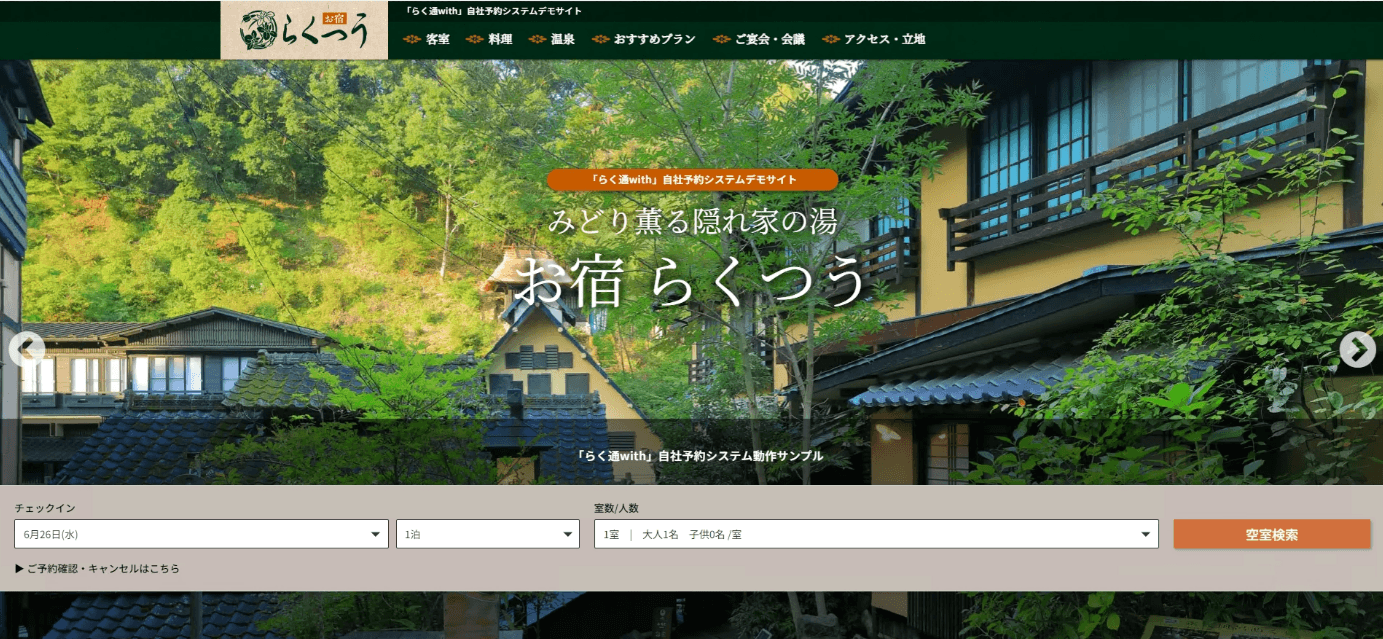
Task: Click the diamond icon beside ご宴会・会議
Action: 718,40
